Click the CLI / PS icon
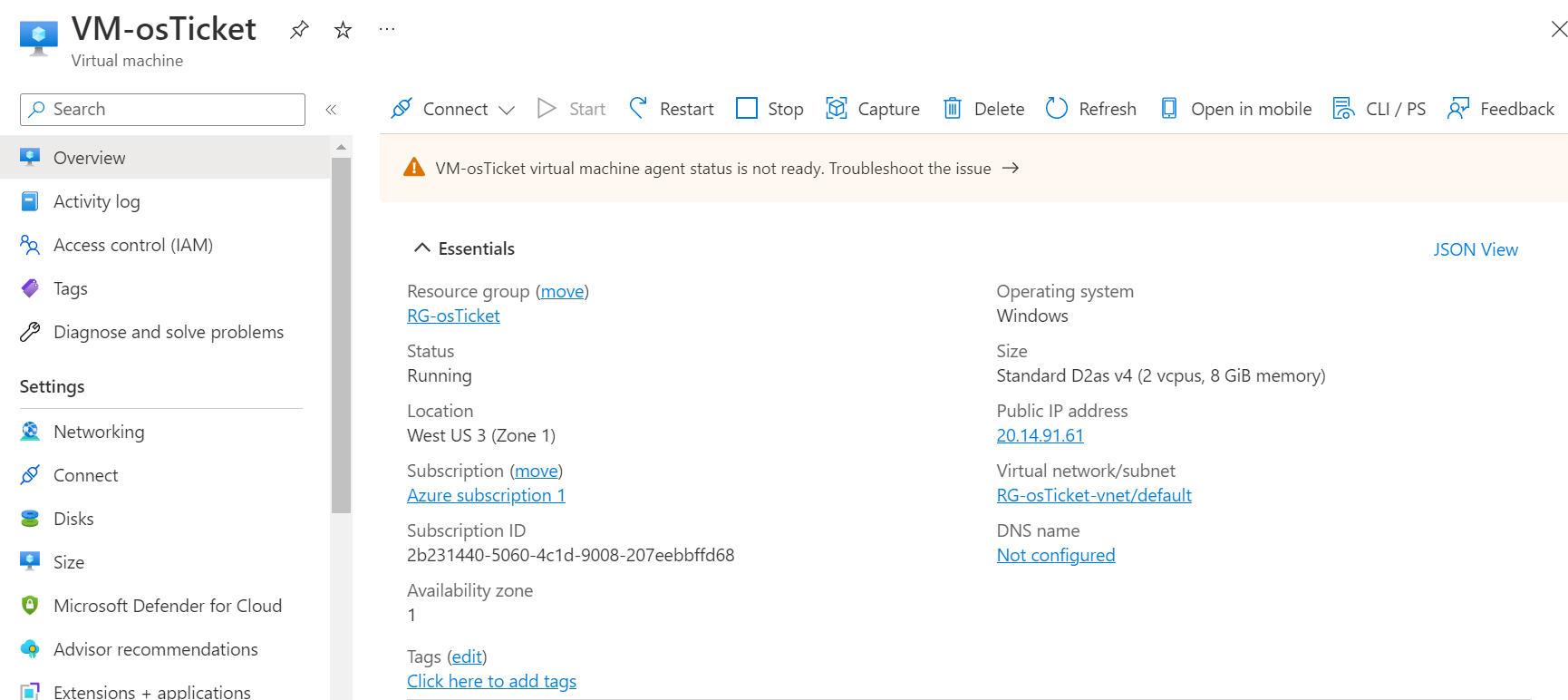Image resolution: width=1568 pixels, height=700 pixels. point(1343,109)
